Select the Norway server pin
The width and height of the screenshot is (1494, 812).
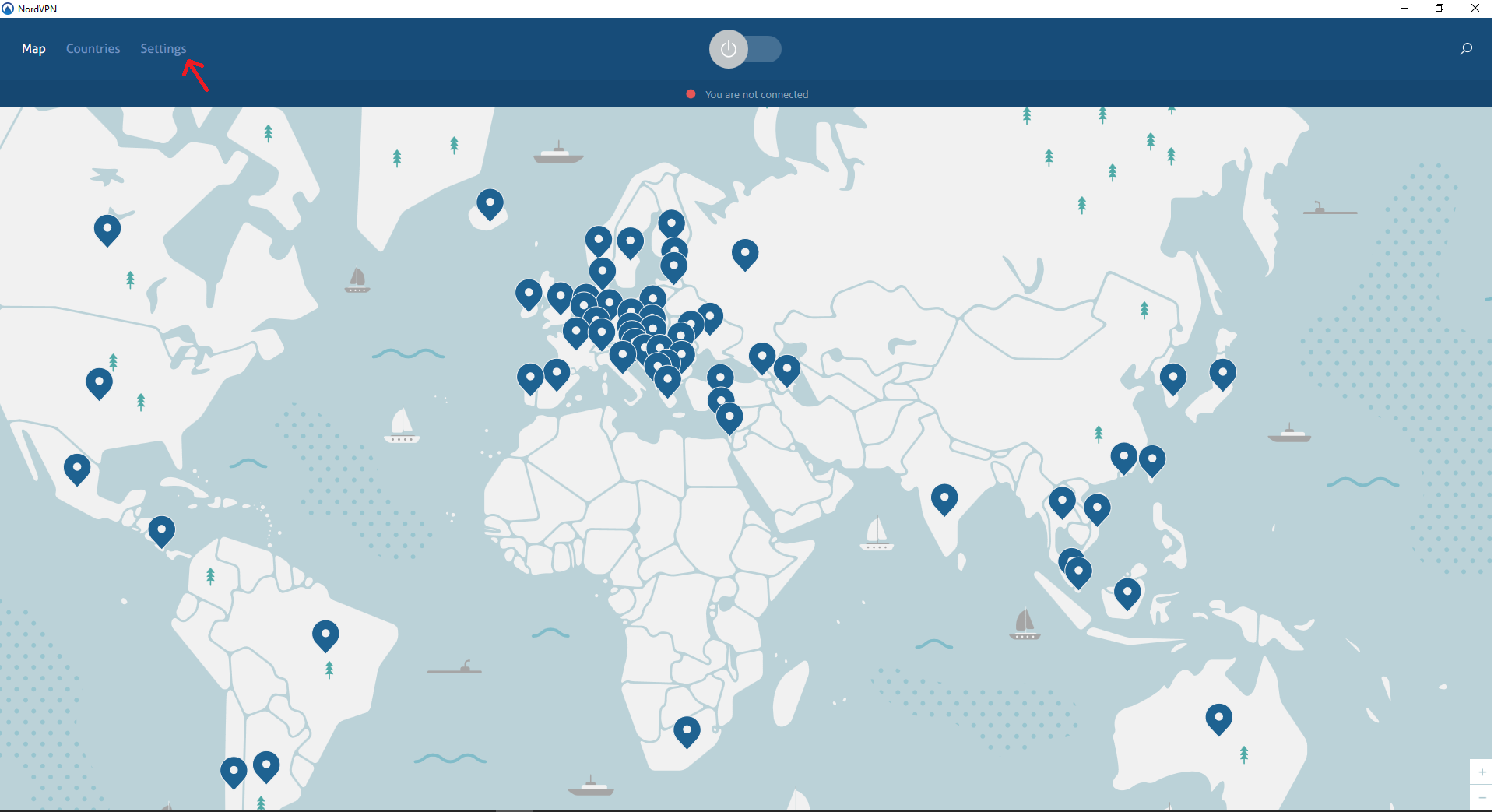[x=598, y=241]
